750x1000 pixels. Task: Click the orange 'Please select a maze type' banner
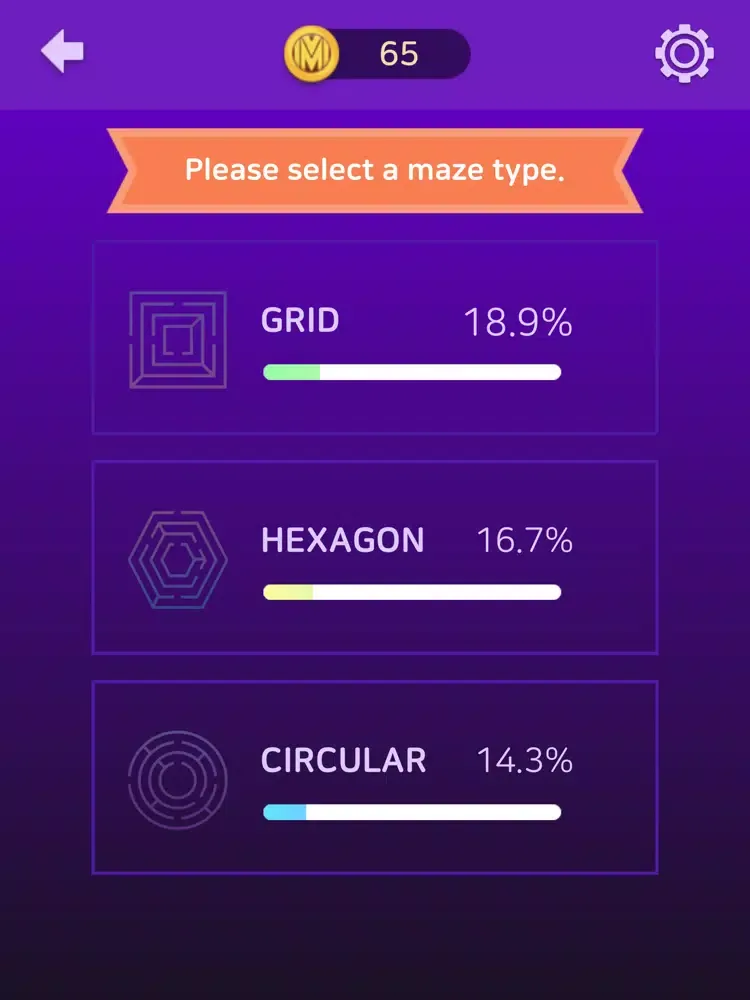pos(375,170)
